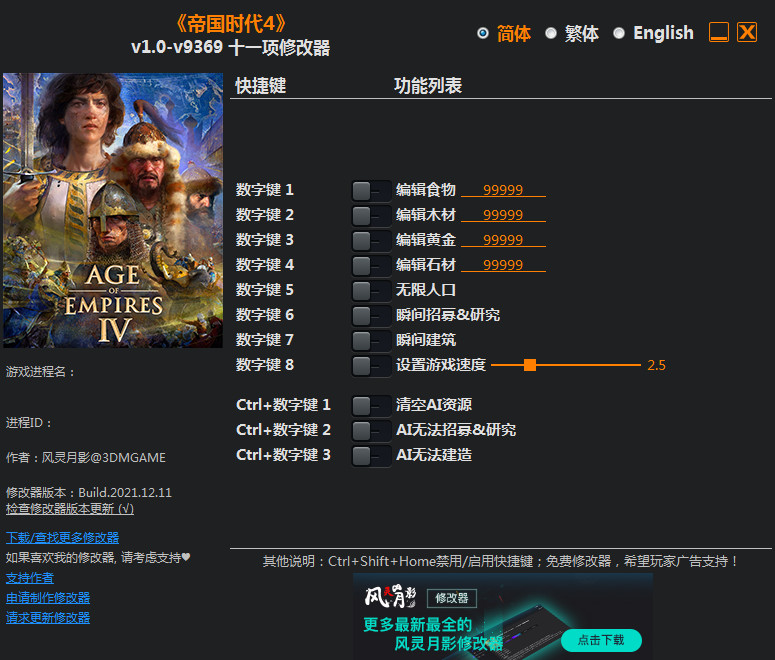775x660 pixels.
Task: Click the 支持作者 link
Action: pyautogui.click(x=30, y=578)
